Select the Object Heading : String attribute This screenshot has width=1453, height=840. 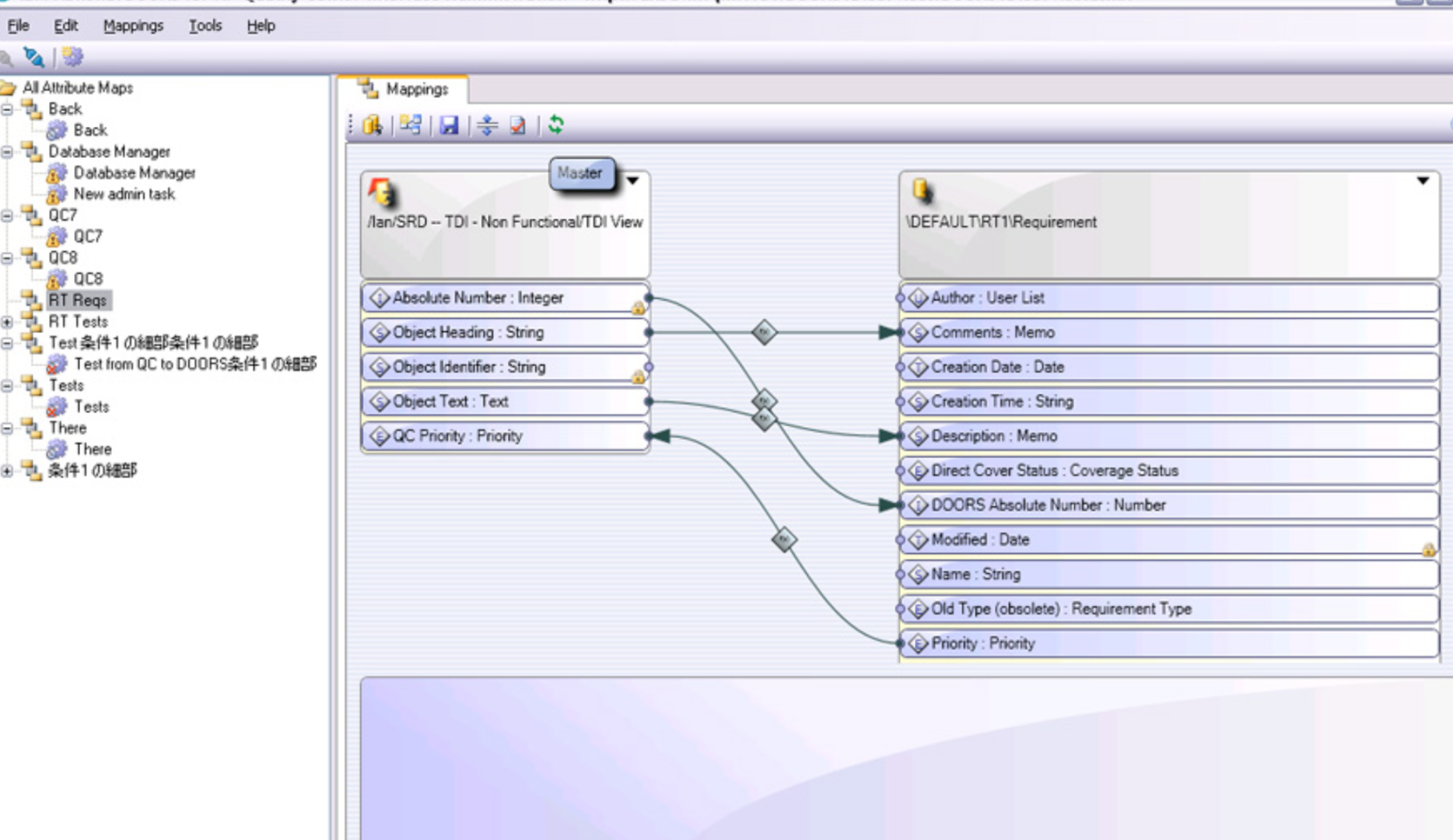pyautogui.click(x=506, y=333)
